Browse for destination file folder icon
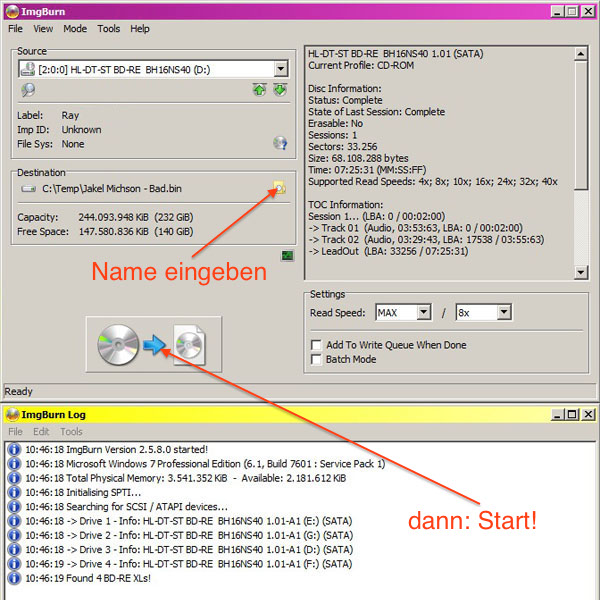Image resolution: width=600 pixels, height=600 pixels. (280, 188)
